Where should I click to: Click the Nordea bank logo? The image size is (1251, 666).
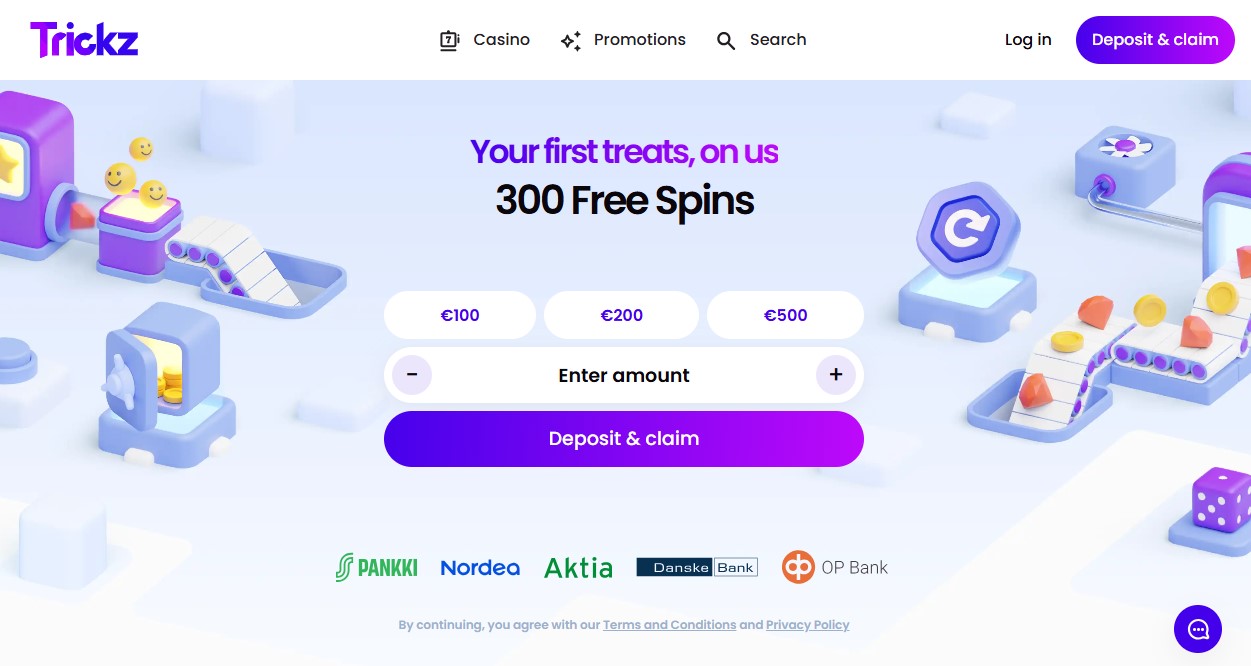[480, 568]
